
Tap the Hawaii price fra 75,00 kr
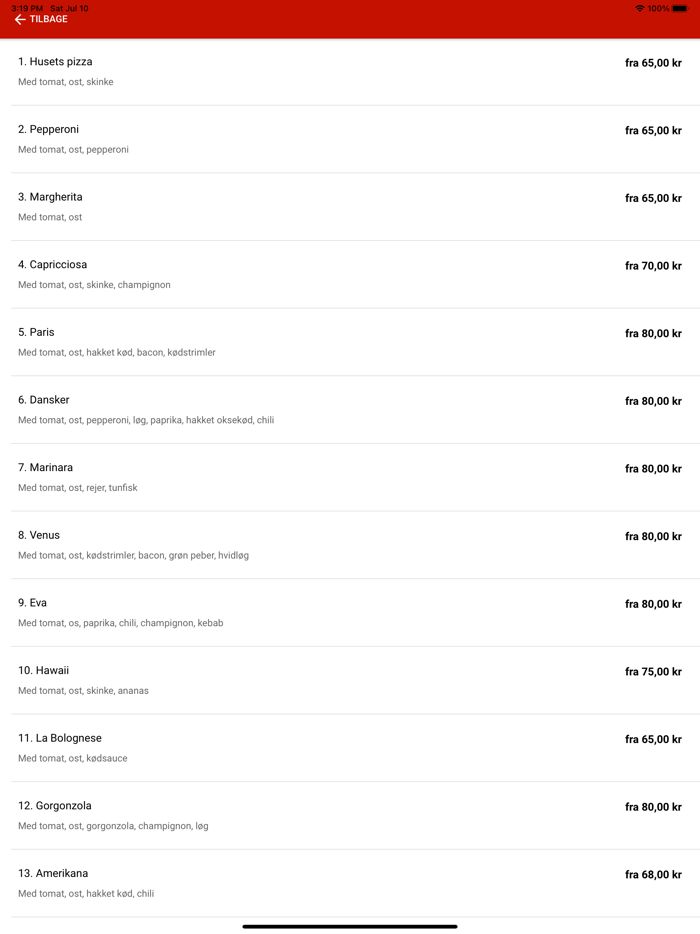[x=653, y=672]
